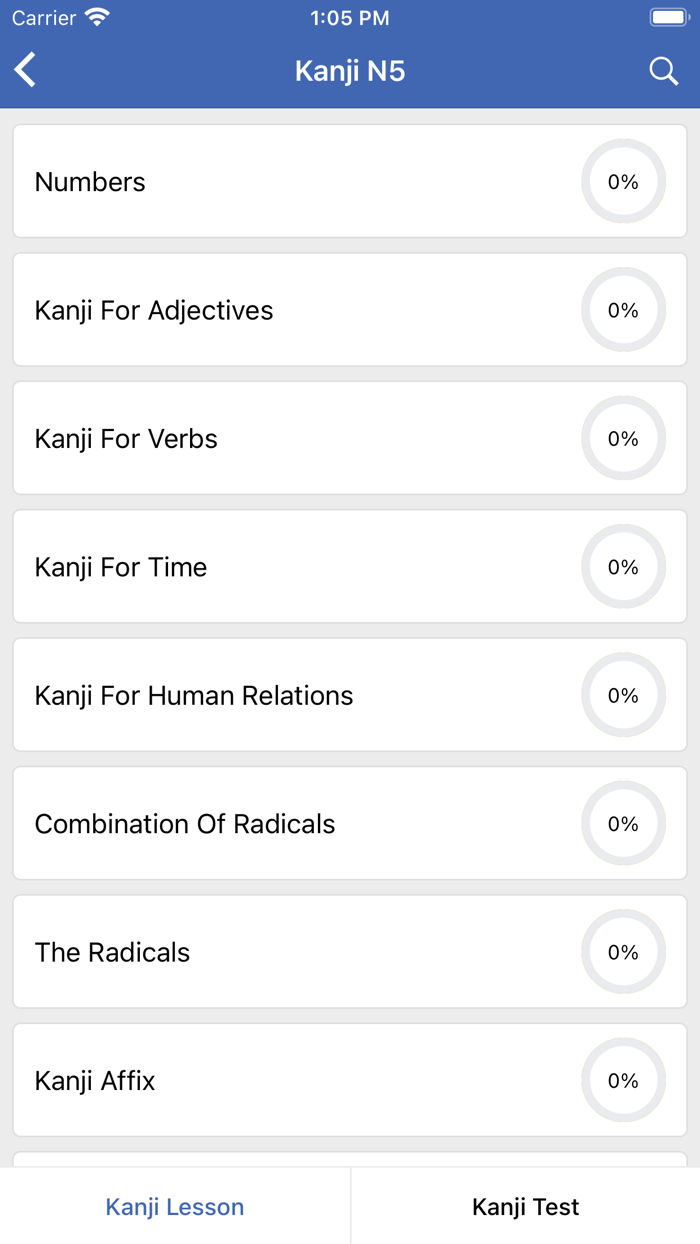Open the Kanji For Adjectives lesson
The height and width of the screenshot is (1244, 700).
click(x=154, y=310)
